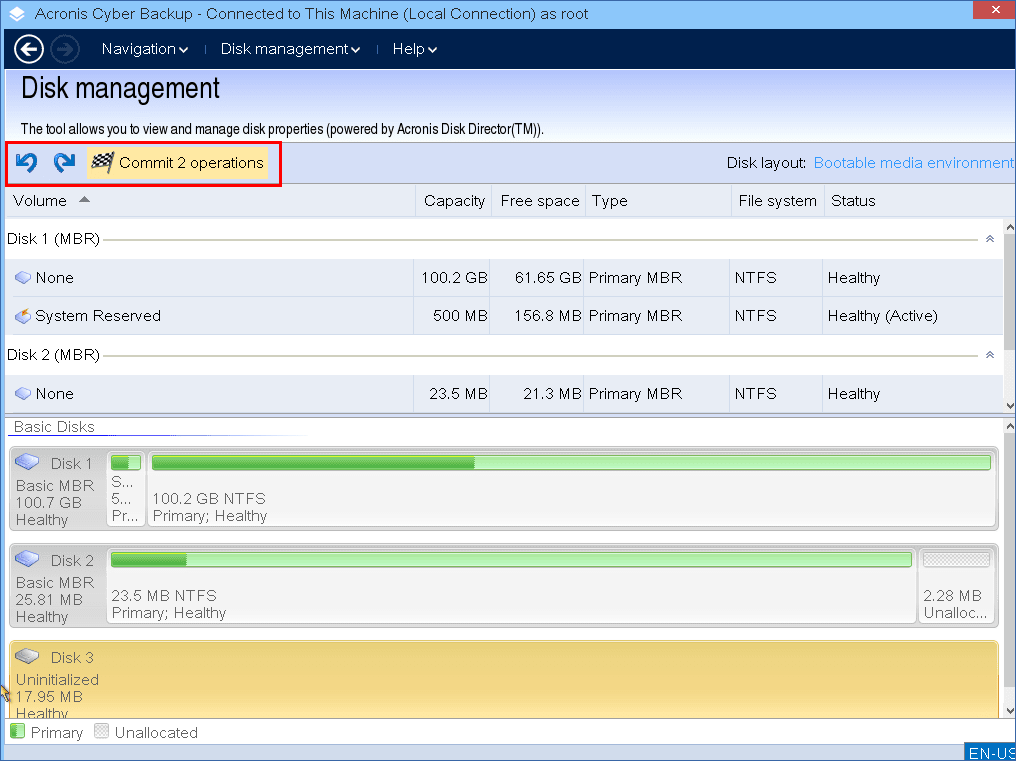
Task: Collapse the Disk 1 (MBR) section
Action: tap(989, 240)
